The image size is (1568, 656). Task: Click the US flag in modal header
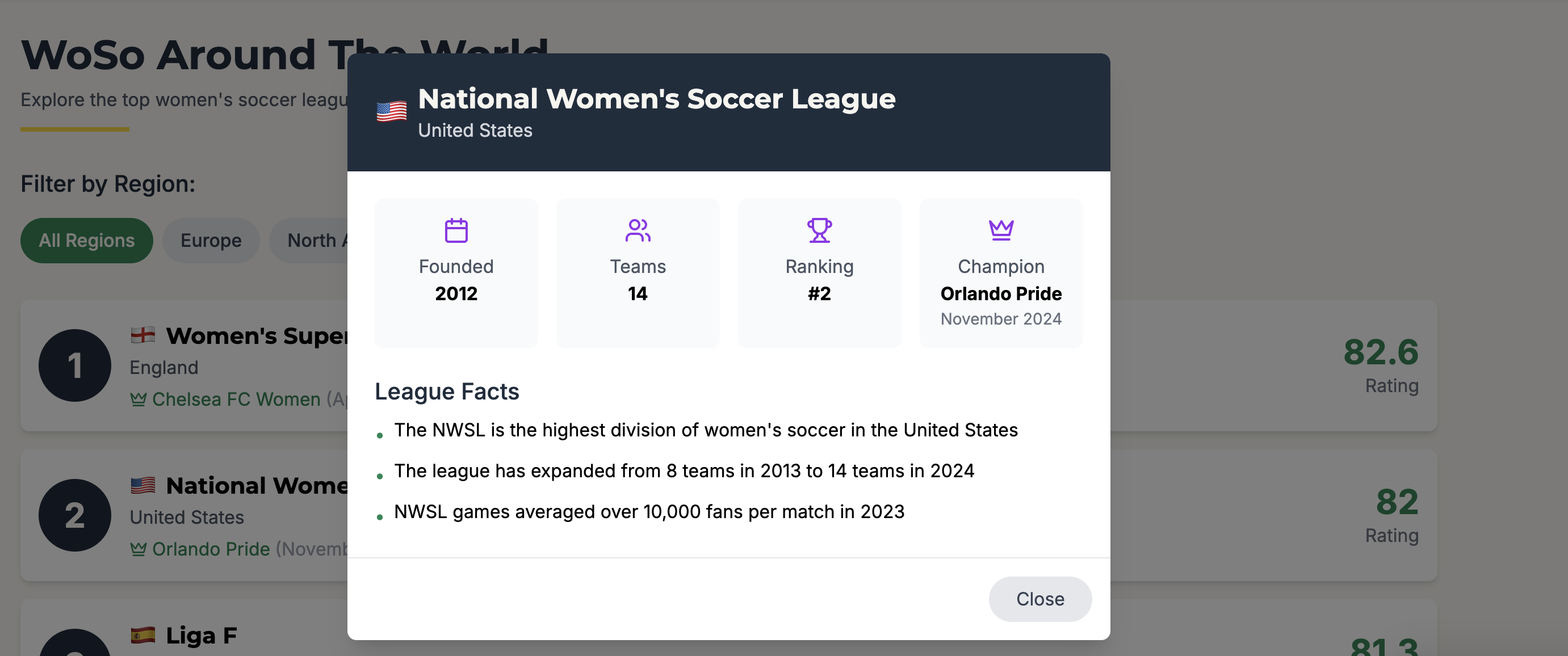(x=391, y=111)
